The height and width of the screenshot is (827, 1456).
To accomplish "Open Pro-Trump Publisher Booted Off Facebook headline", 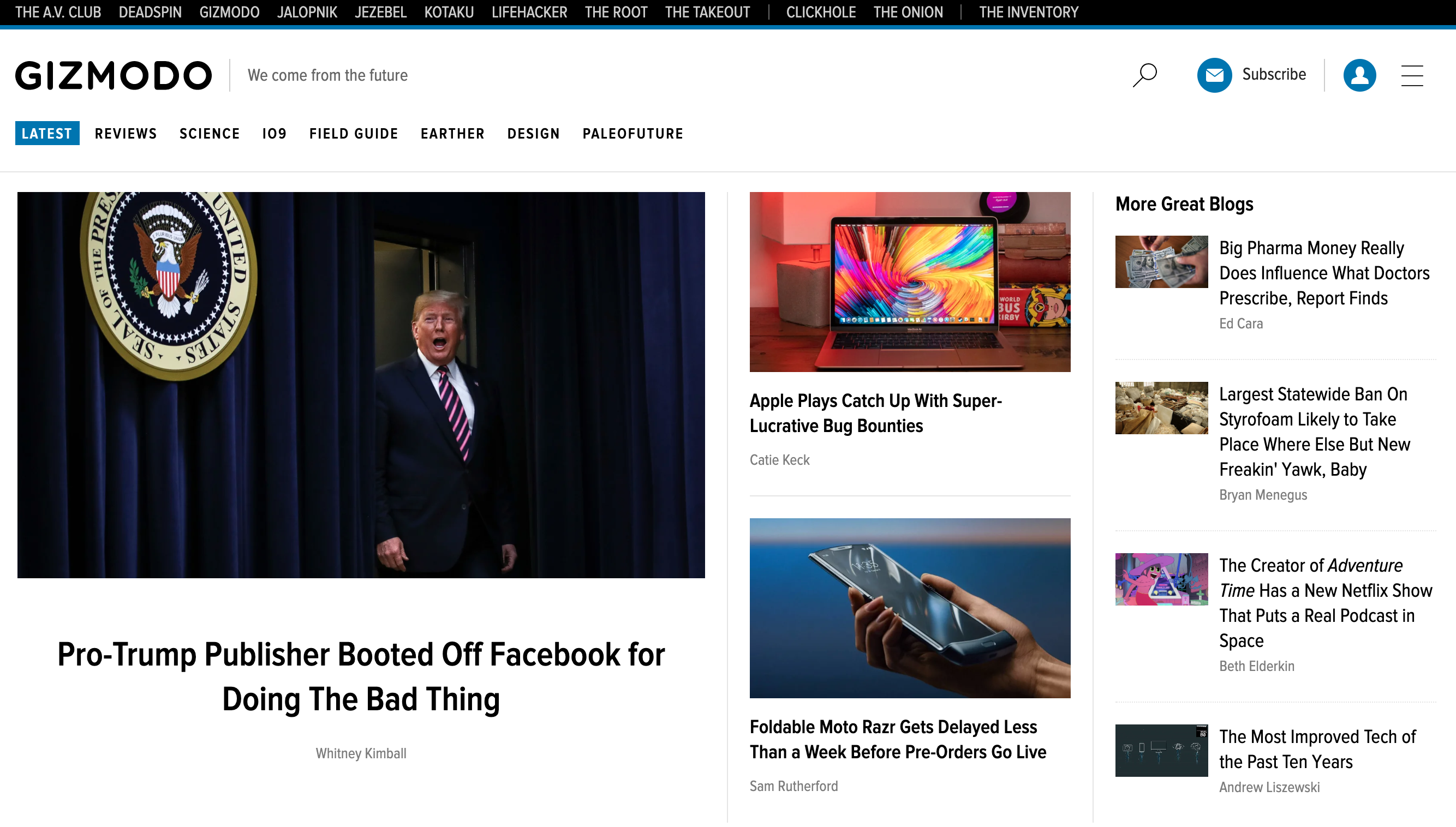I will pyautogui.click(x=361, y=676).
